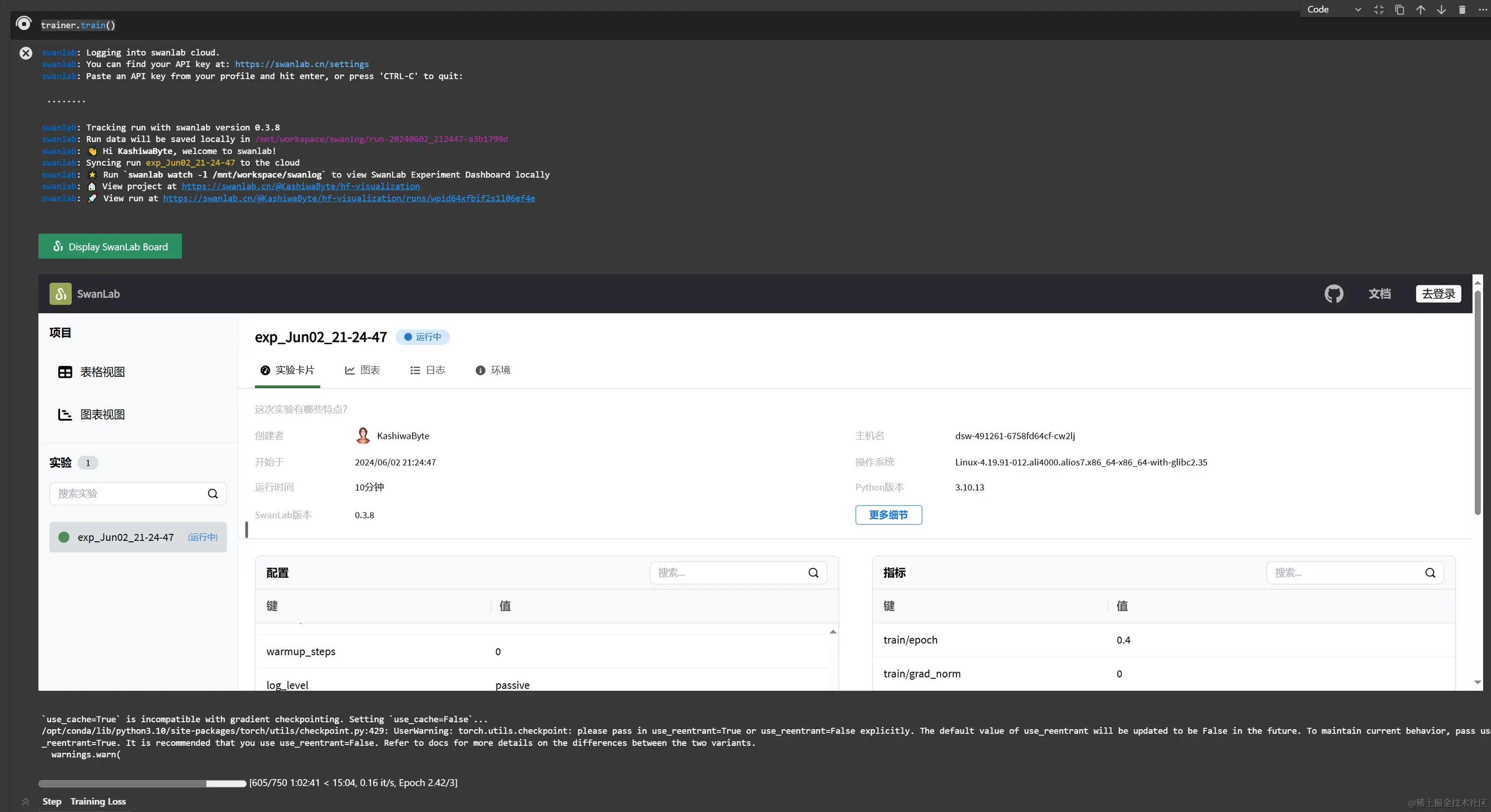Duplicate cell using the copy icon
Viewport: 1491px width, 812px height.
point(1400,9)
